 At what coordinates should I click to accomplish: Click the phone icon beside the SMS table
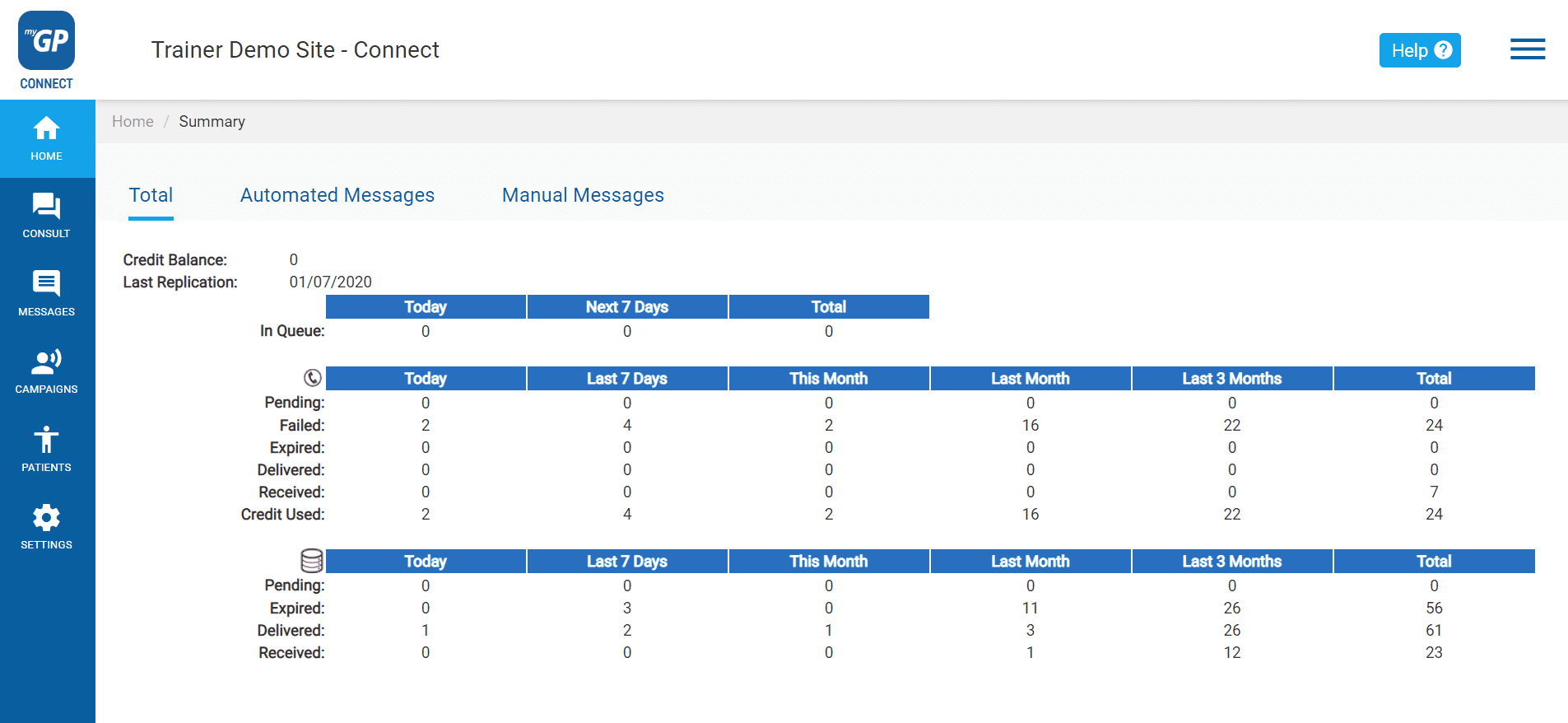tap(313, 378)
